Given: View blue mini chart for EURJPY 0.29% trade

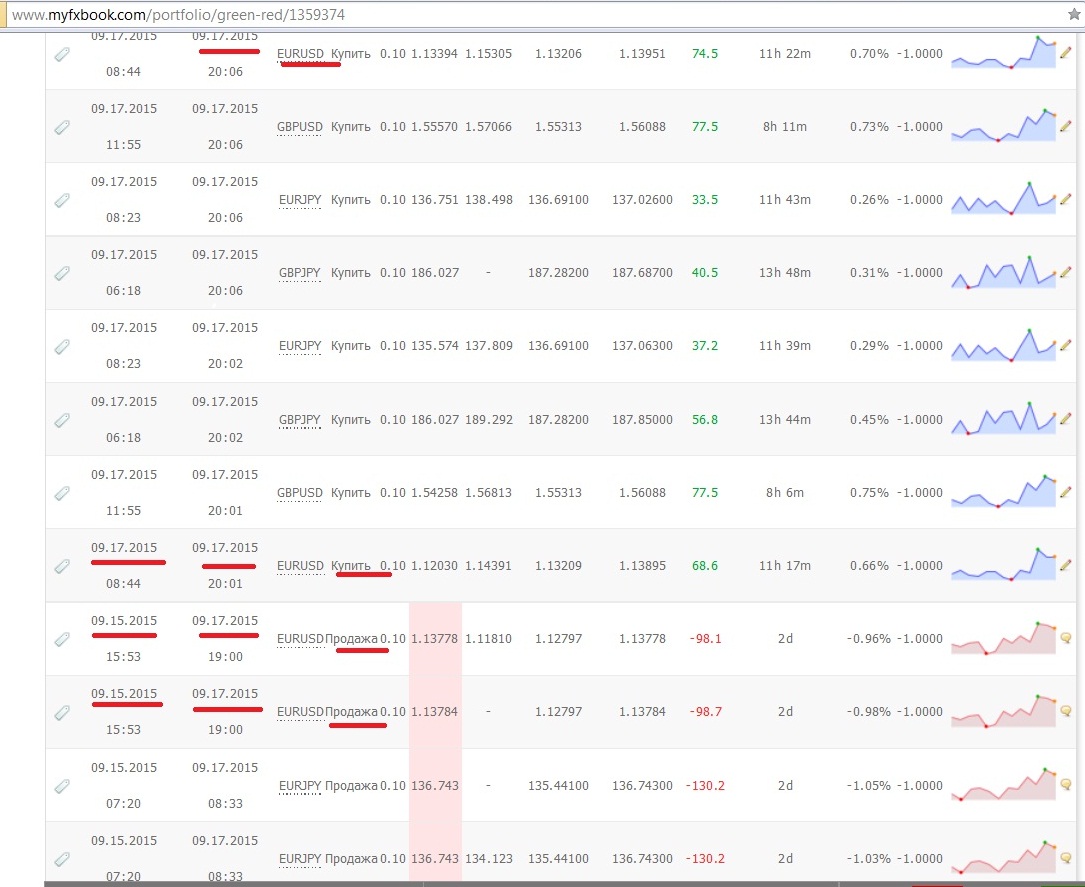Looking at the screenshot, I should [x=1003, y=345].
